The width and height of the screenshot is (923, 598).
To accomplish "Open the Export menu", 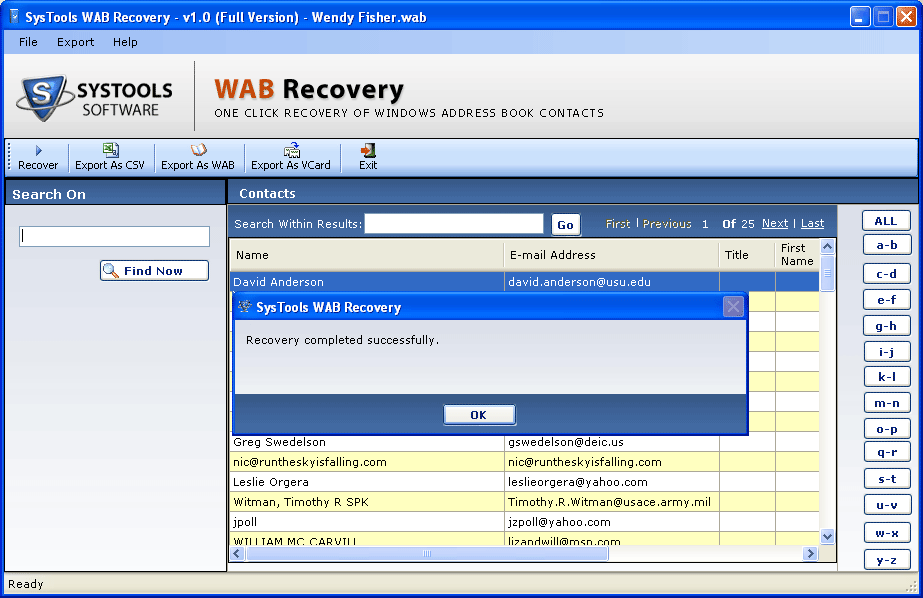I will pyautogui.click(x=75, y=42).
